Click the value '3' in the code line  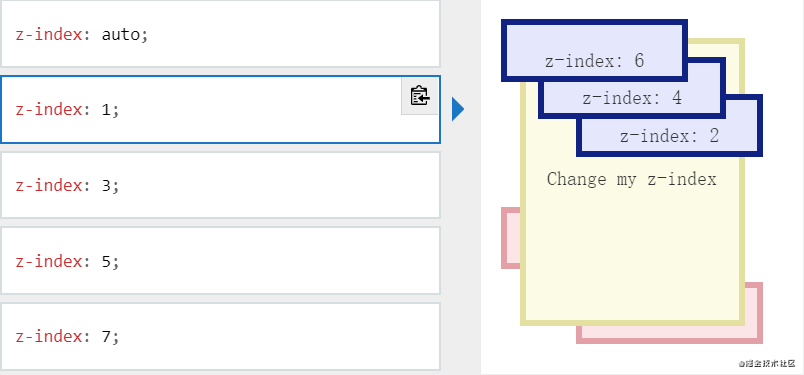pos(106,186)
